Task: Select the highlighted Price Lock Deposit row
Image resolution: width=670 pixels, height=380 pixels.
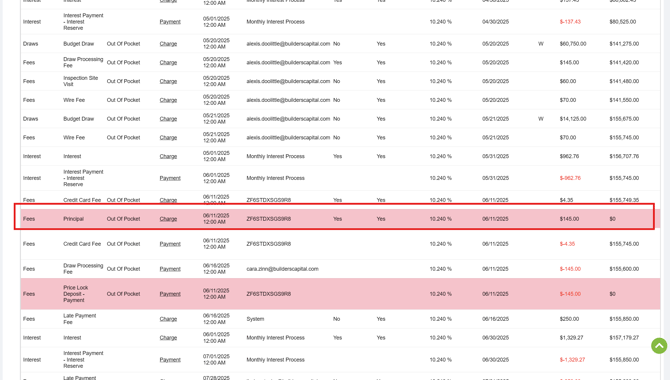Action: 340,294
